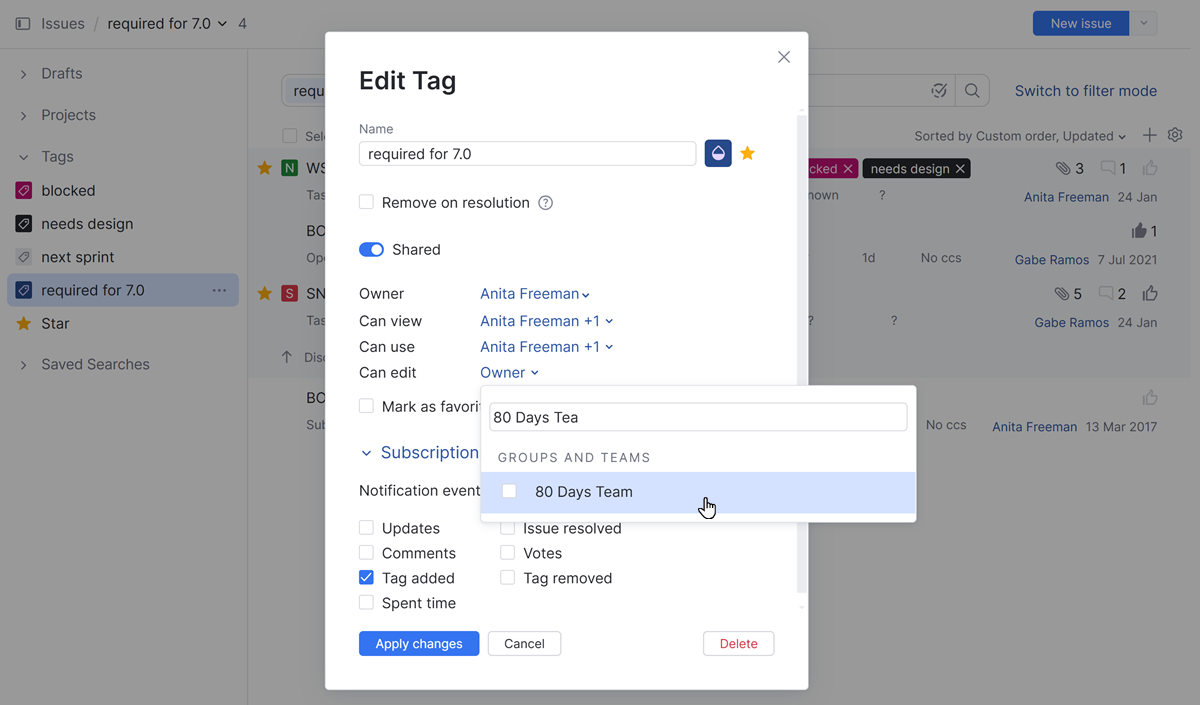Click the yellow star favorite icon beside name
This screenshot has height=705, width=1200.
click(x=747, y=153)
